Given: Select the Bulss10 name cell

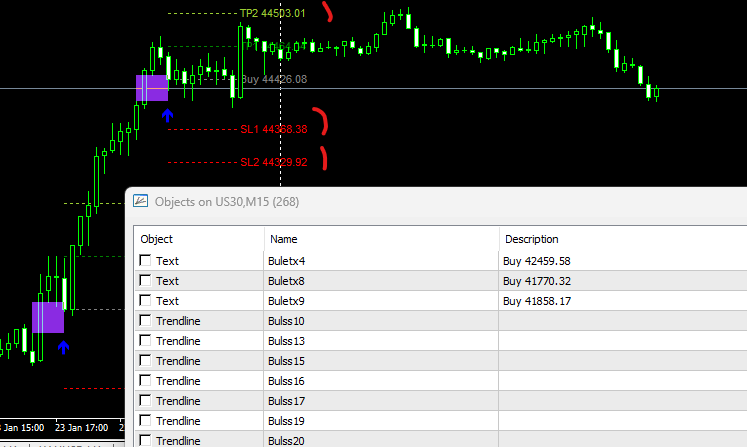Looking at the screenshot, I should click(381, 321).
